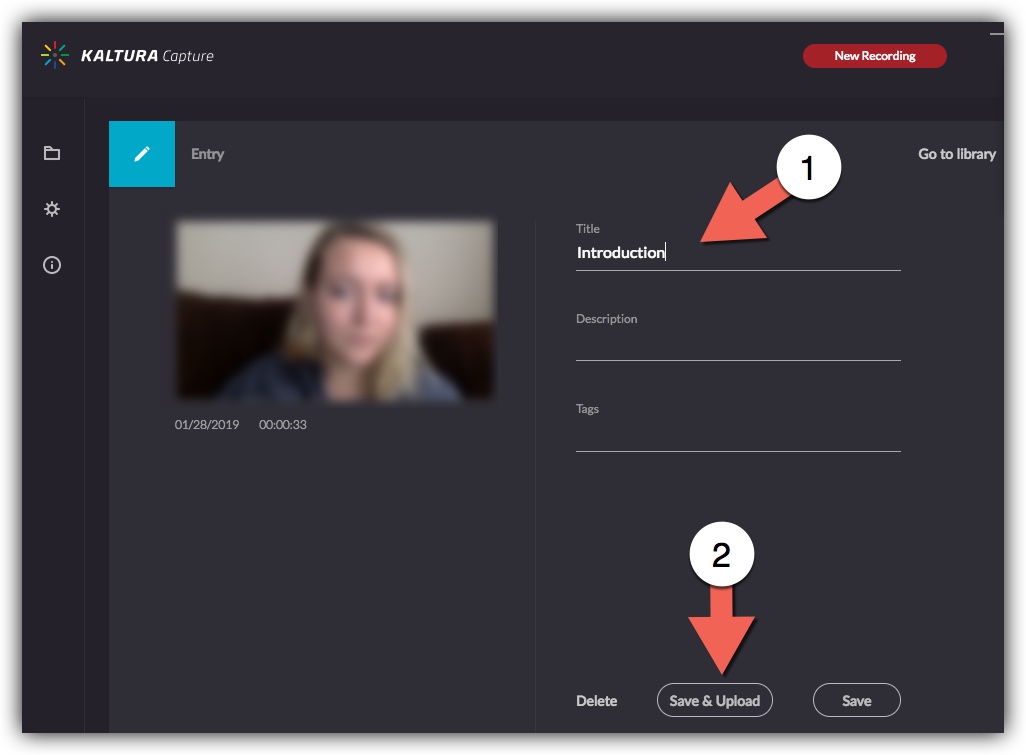Switch to the Entry tab label
The width and height of the screenshot is (1026, 755).
(208, 154)
